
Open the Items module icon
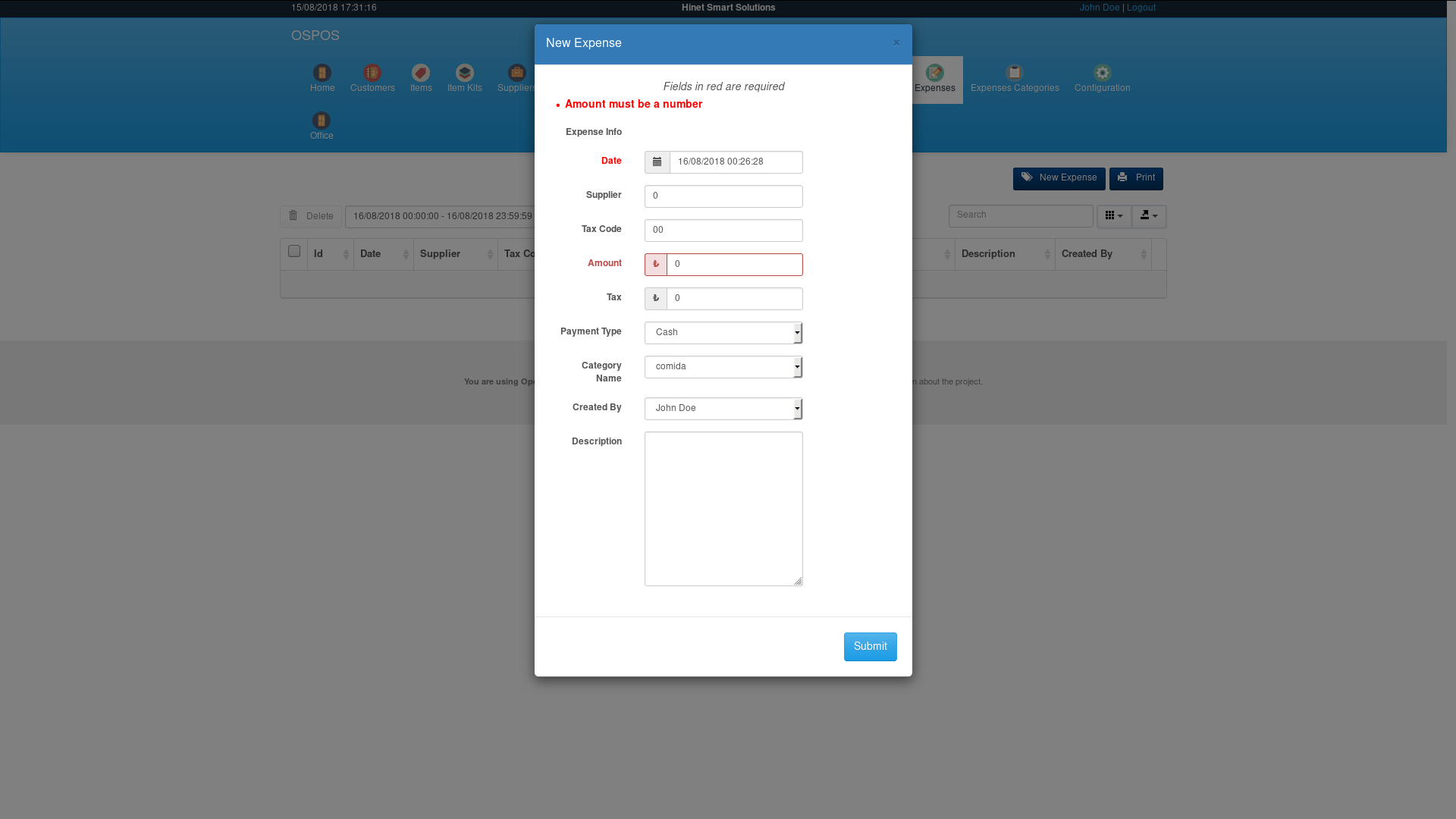(421, 73)
